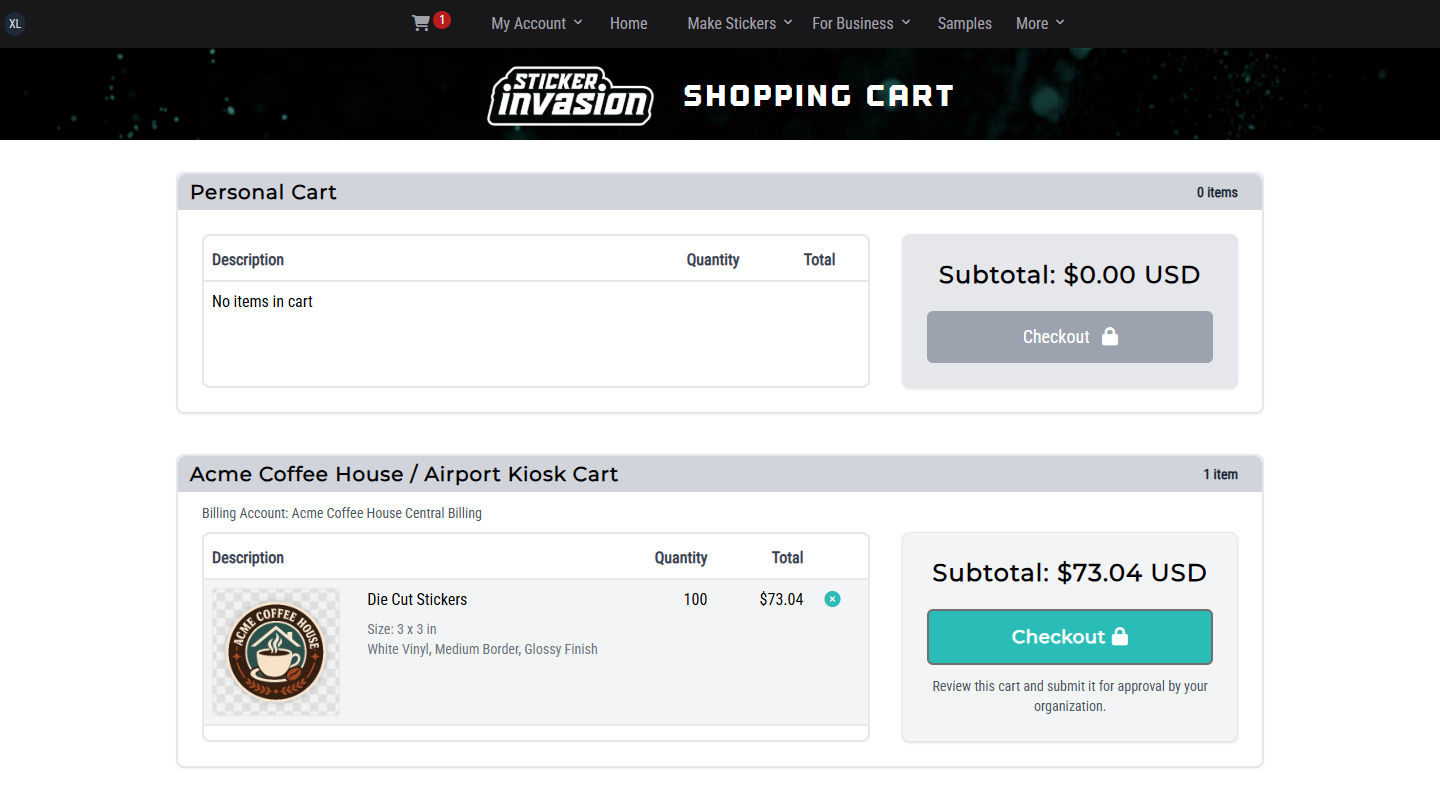Viewport: 1440px width, 797px height.
Task: Click the Billing Account: Acme Coffee House Central Billing text
Action: (x=342, y=513)
